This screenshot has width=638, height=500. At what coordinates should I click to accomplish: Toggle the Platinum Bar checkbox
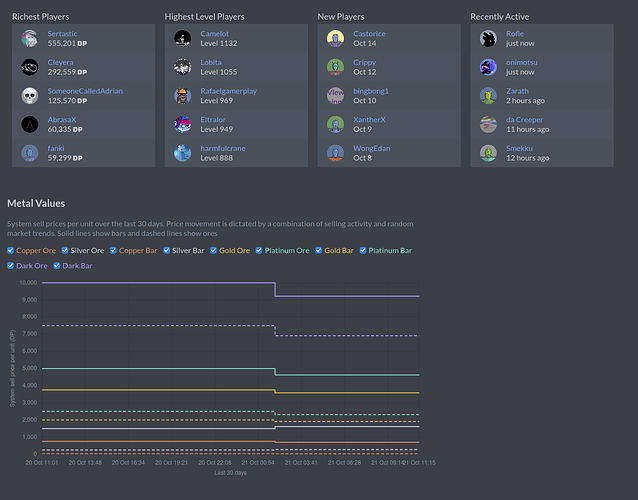point(363,250)
